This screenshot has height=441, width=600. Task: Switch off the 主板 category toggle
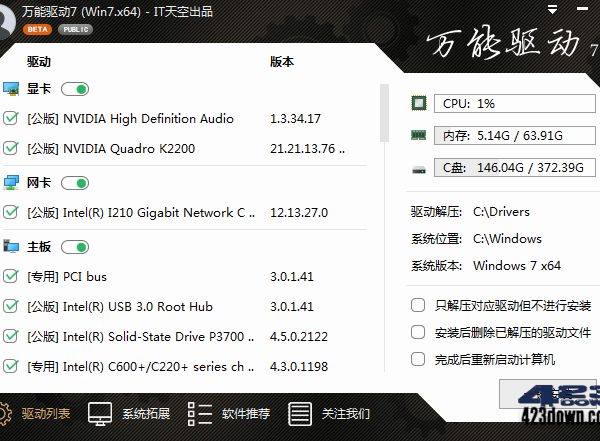click(x=75, y=246)
